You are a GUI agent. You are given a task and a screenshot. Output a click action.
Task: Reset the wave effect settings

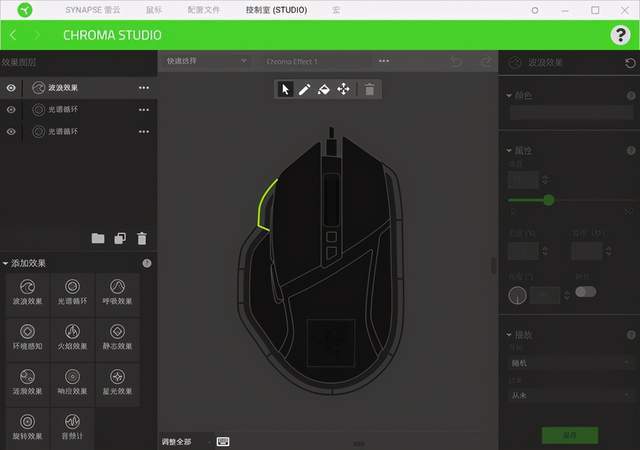[x=630, y=63]
